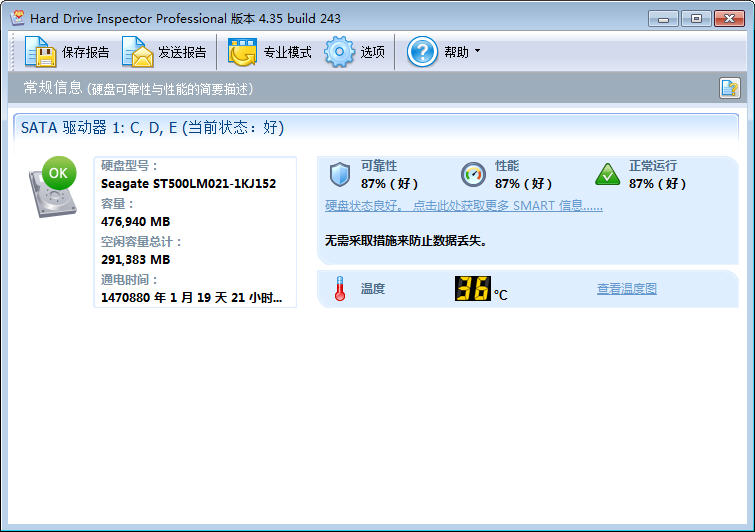Click the 正常运行 87% (好) value
This screenshot has height=532, width=755.
(x=657, y=184)
